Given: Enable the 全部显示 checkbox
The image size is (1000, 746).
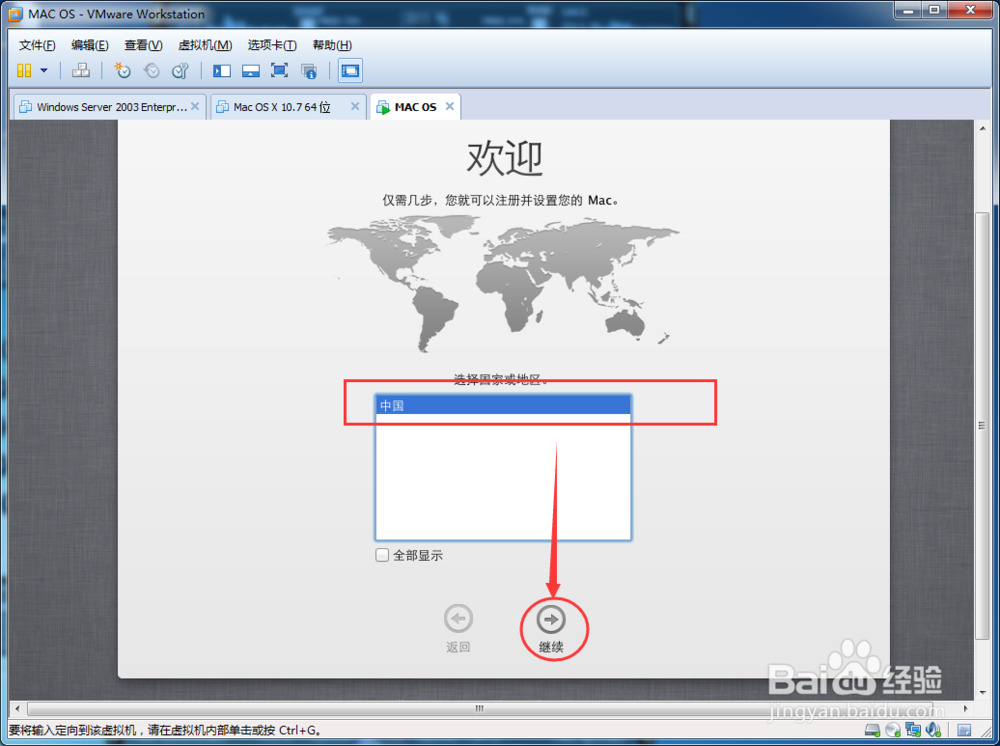Looking at the screenshot, I should pos(382,555).
